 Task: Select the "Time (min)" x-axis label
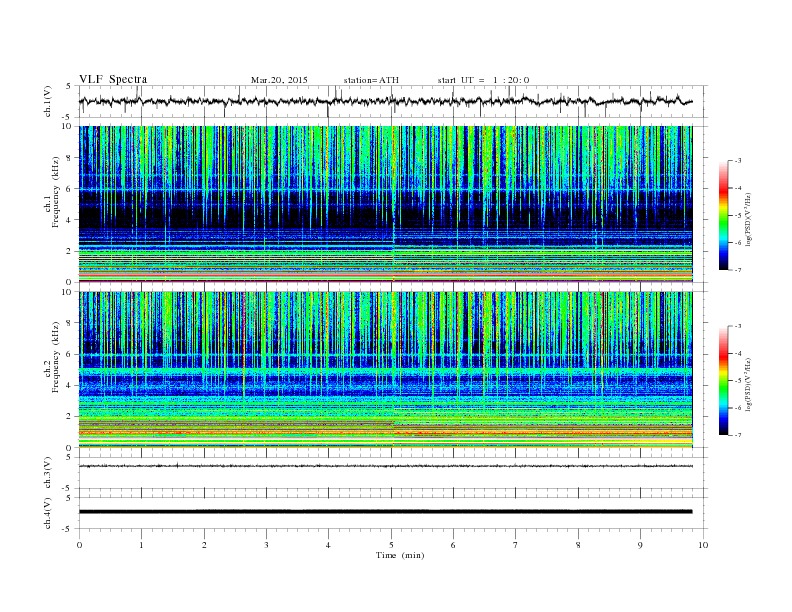(x=400, y=555)
